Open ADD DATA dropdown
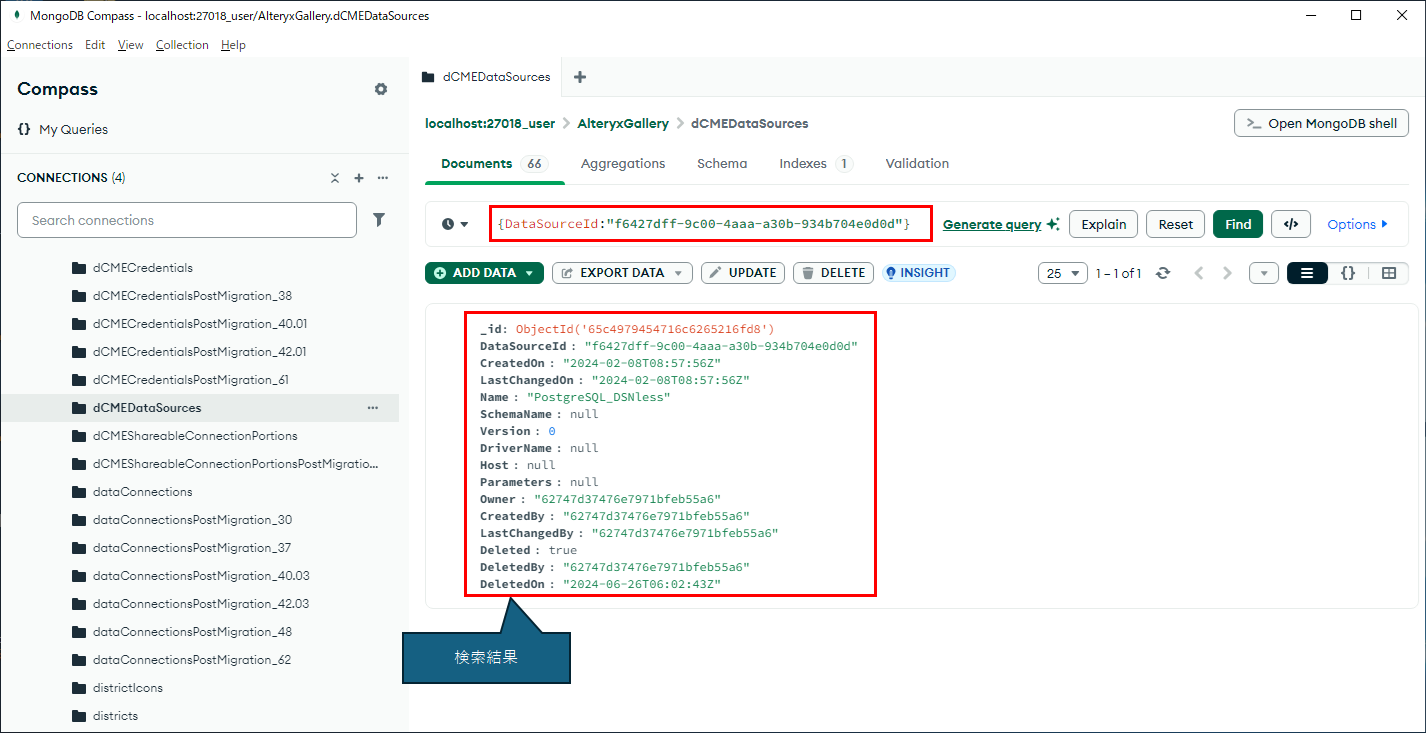 click(x=484, y=273)
